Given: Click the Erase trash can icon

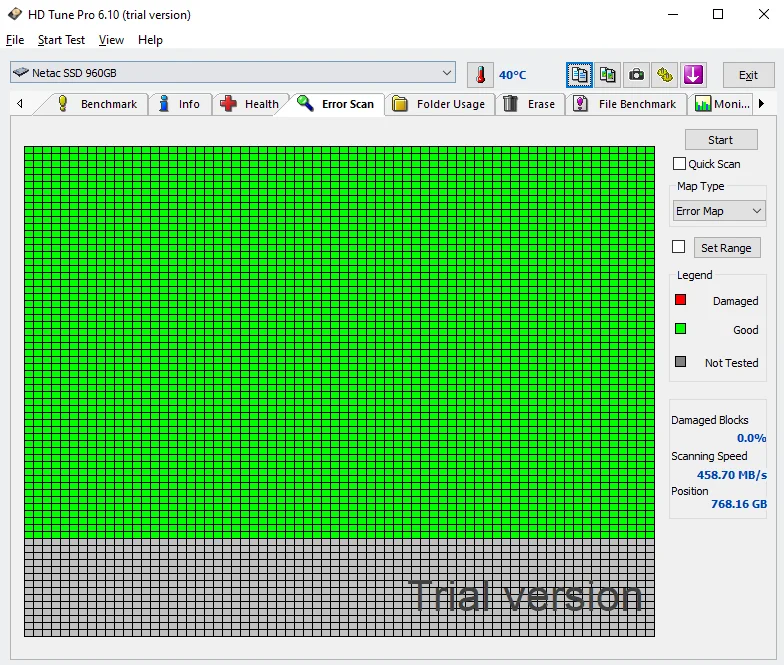Looking at the screenshot, I should [x=510, y=104].
